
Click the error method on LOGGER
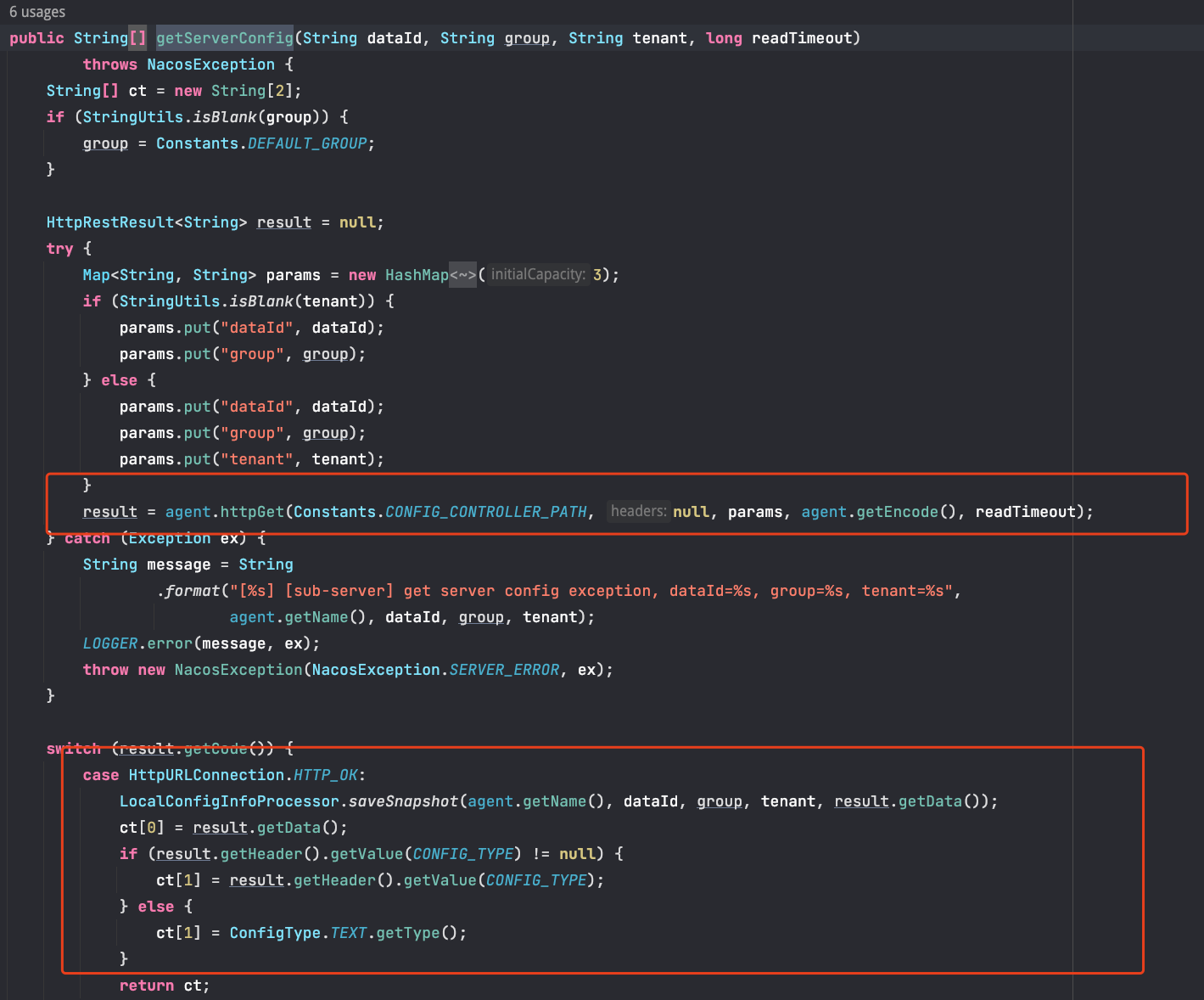(170, 643)
